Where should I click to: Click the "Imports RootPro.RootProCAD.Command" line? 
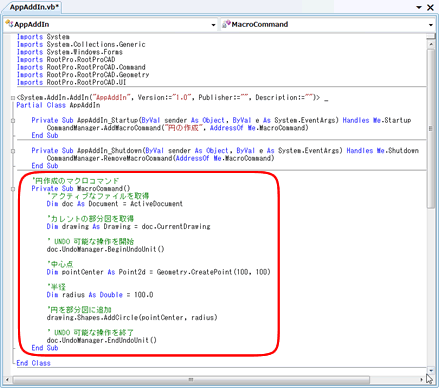[x=81, y=67]
